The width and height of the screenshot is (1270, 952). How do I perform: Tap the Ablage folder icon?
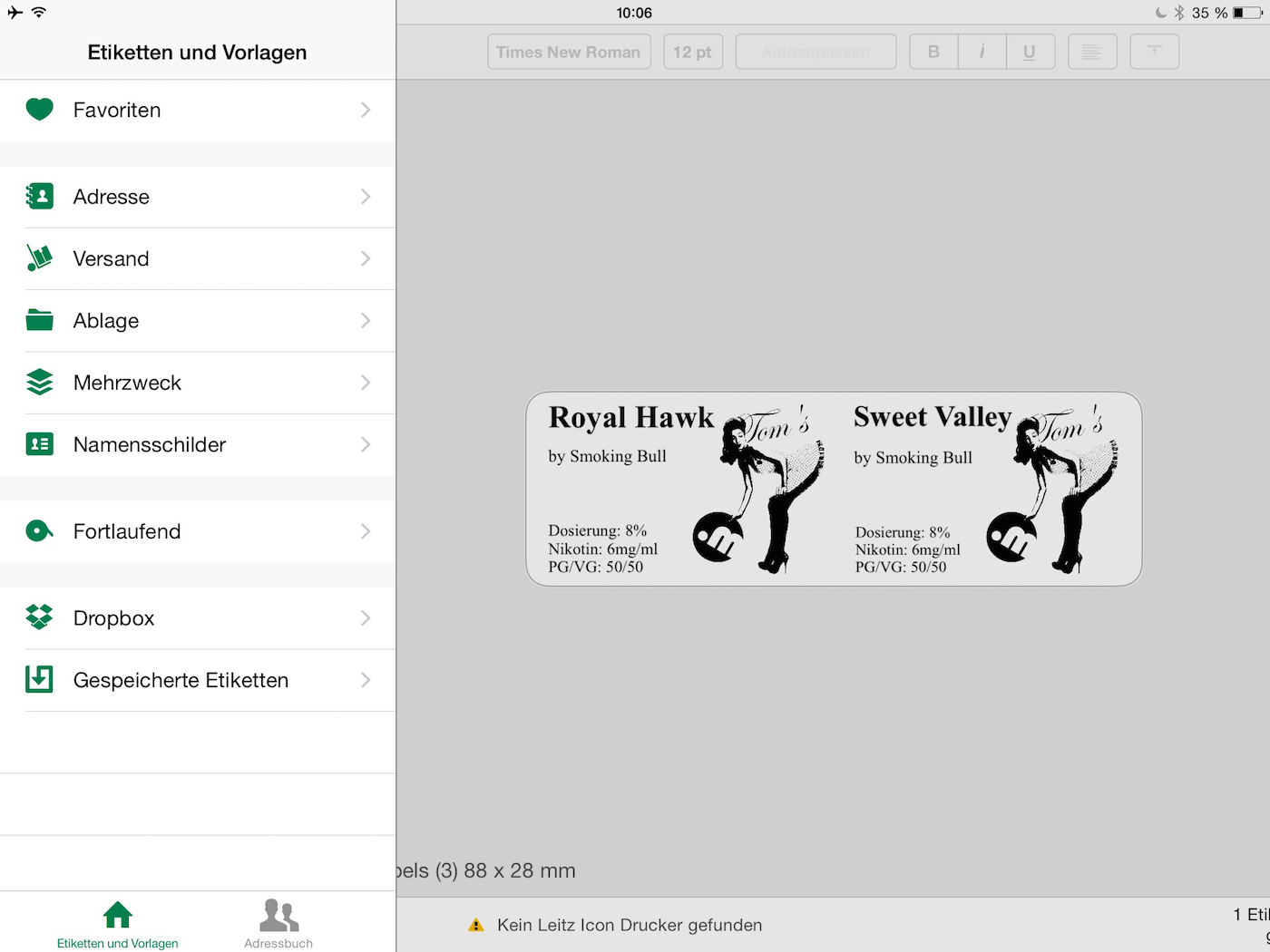pos(39,320)
